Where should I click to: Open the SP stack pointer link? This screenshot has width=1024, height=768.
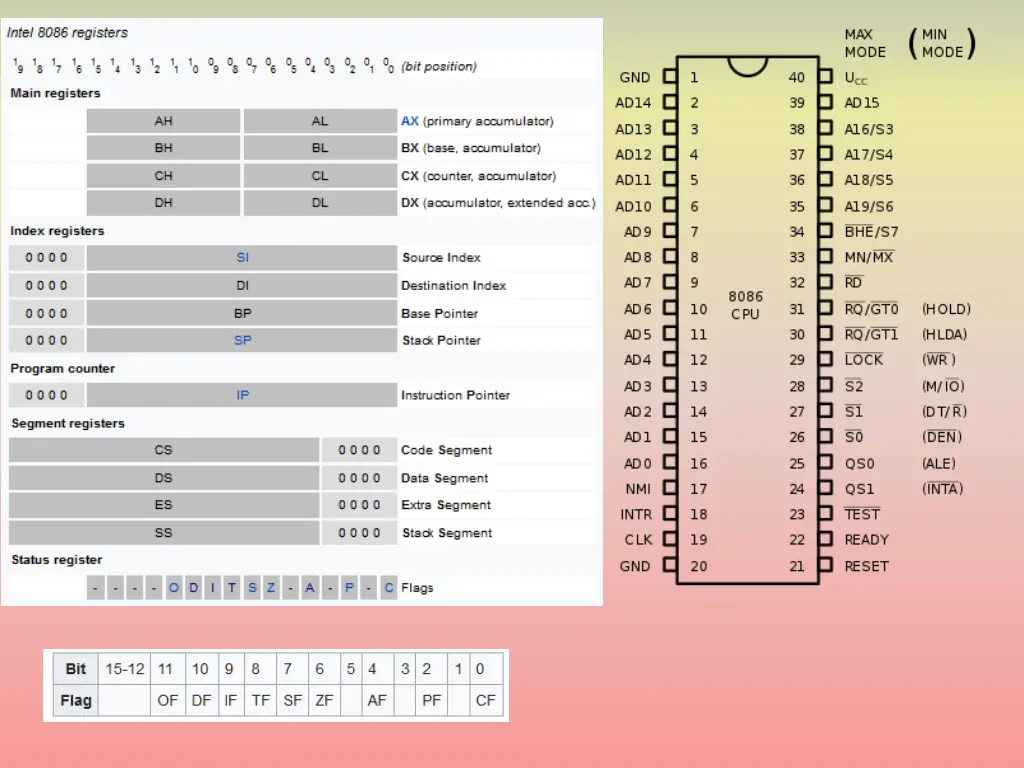pos(242,340)
